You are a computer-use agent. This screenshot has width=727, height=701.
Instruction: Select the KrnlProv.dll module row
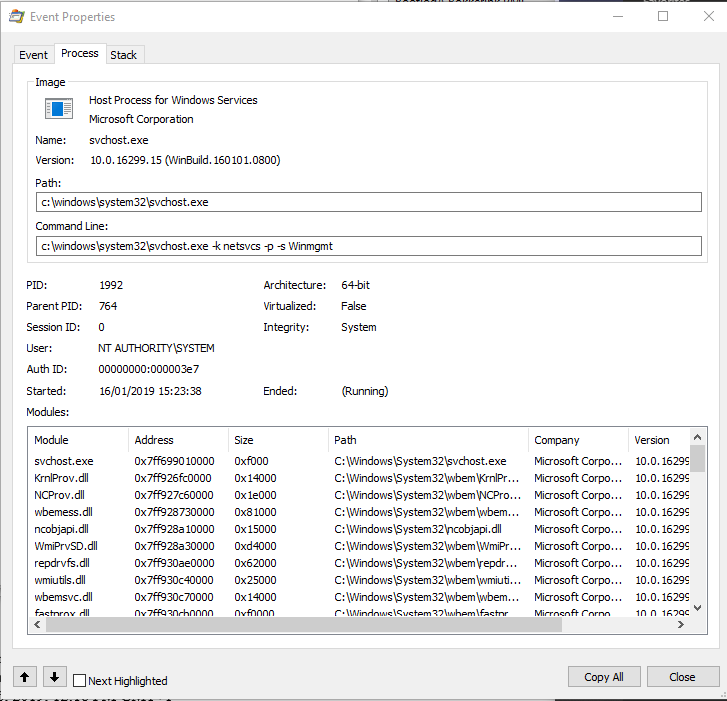click(x=359, y=478)
